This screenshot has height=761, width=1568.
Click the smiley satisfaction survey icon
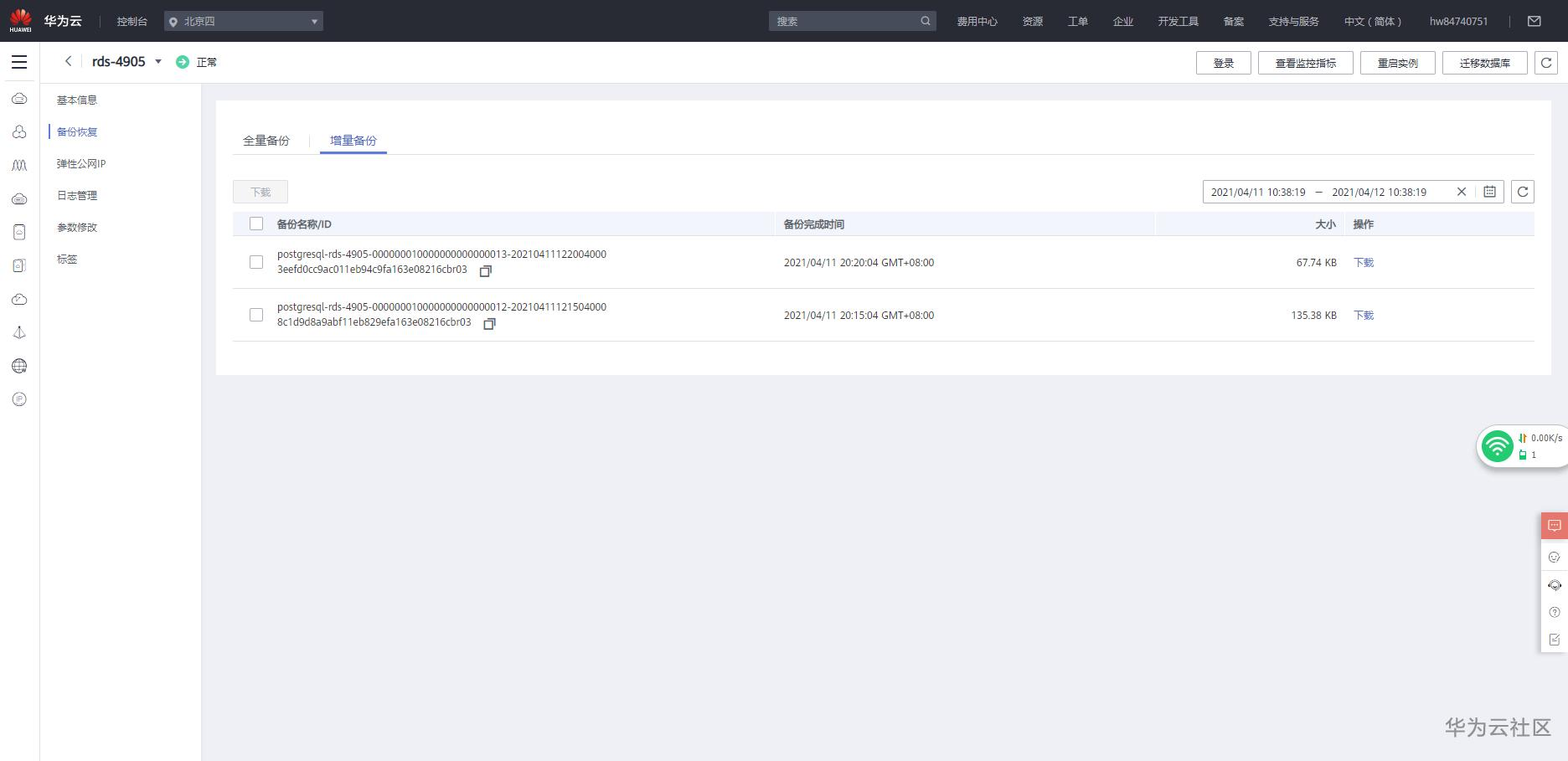tap(1555, 557)
